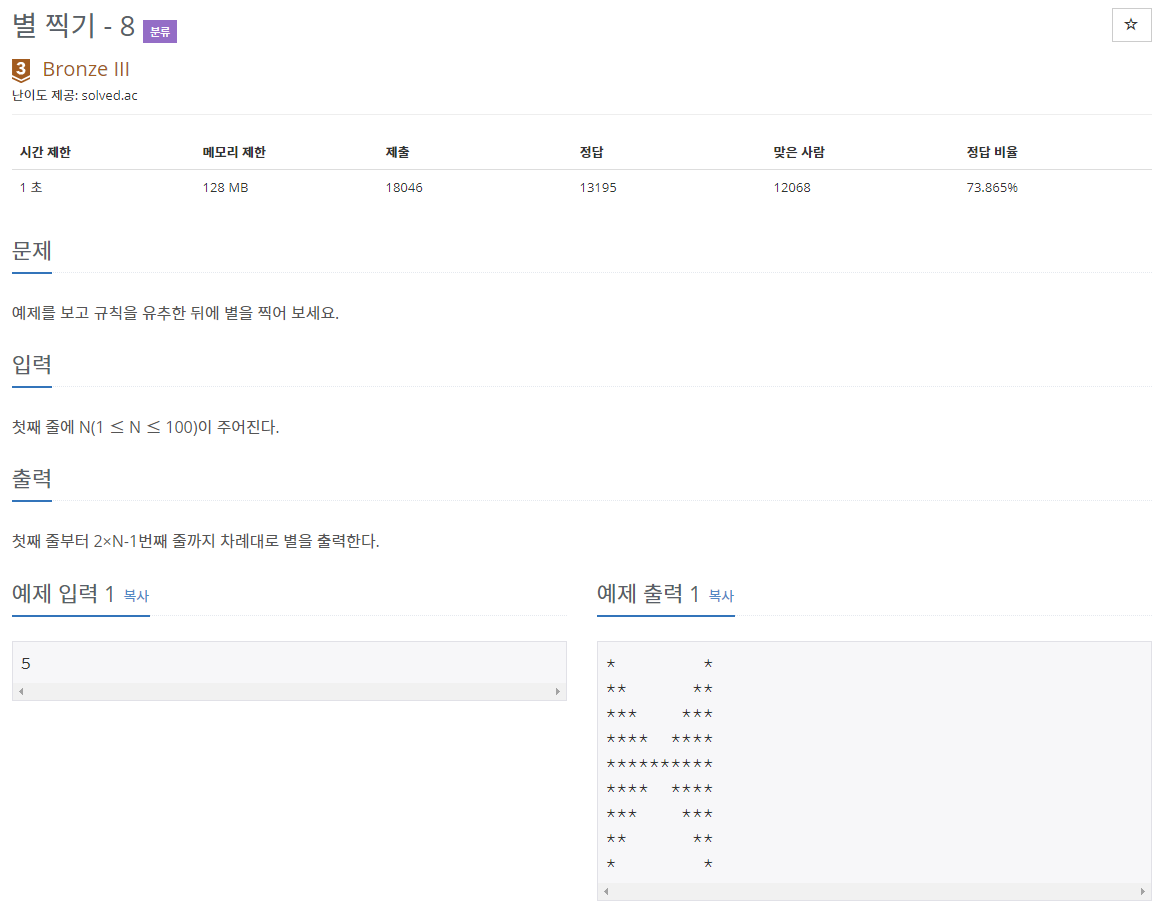
Task: Click the 출력 section heading
Action: coord(32,479)
